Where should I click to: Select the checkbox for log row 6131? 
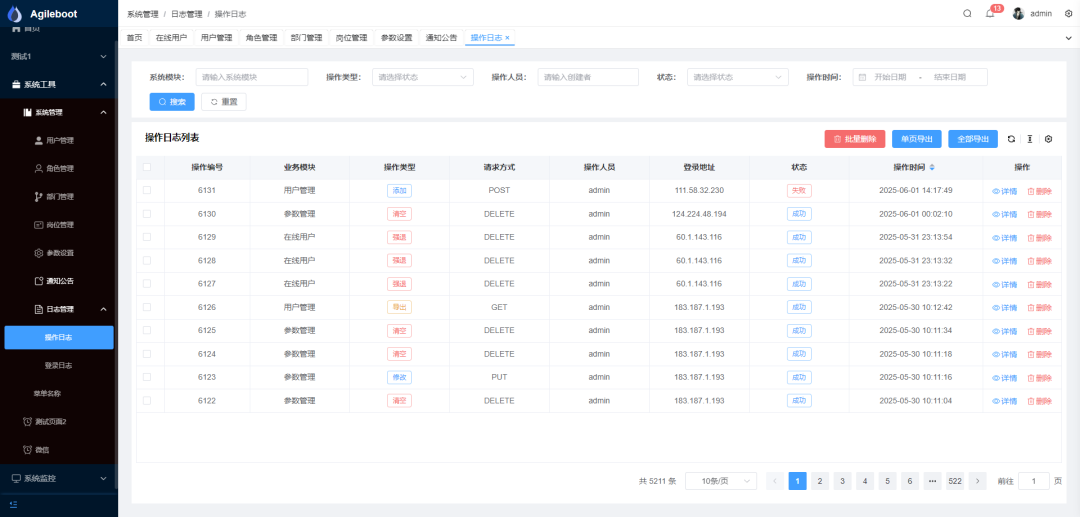coord(147,190)
